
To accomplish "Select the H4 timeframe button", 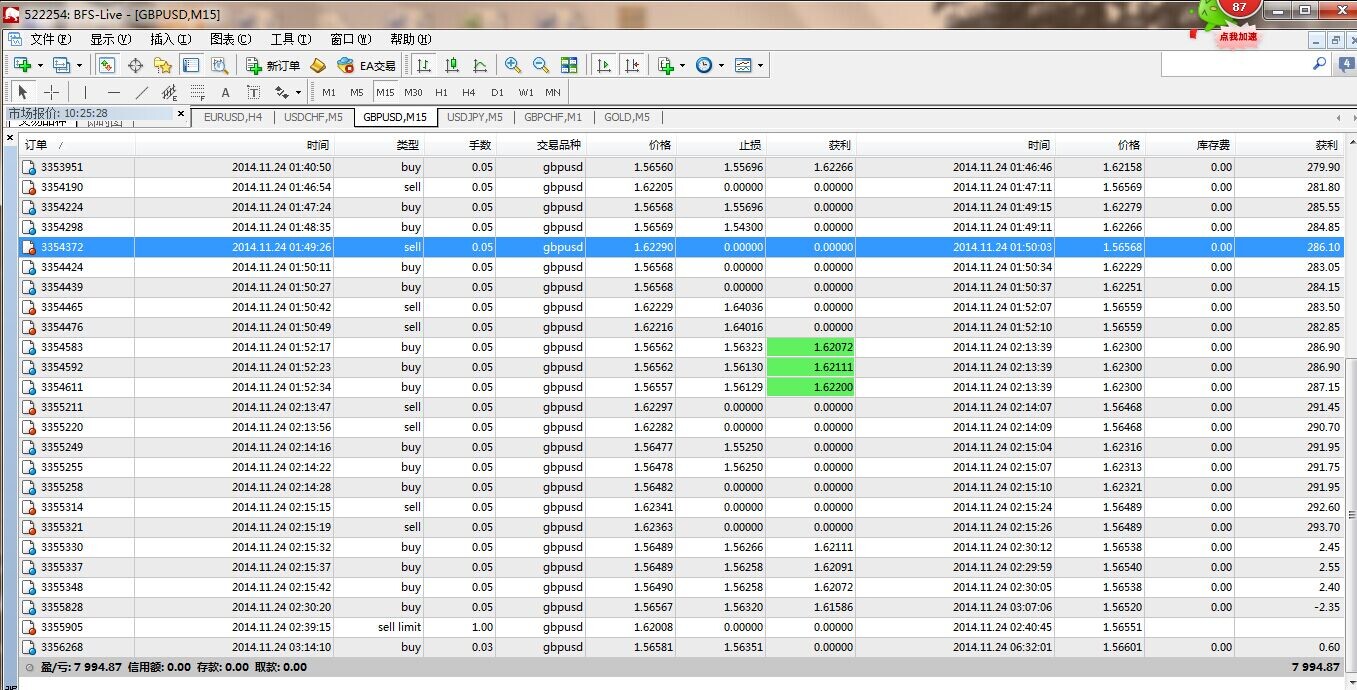I will tap(468, 93).
